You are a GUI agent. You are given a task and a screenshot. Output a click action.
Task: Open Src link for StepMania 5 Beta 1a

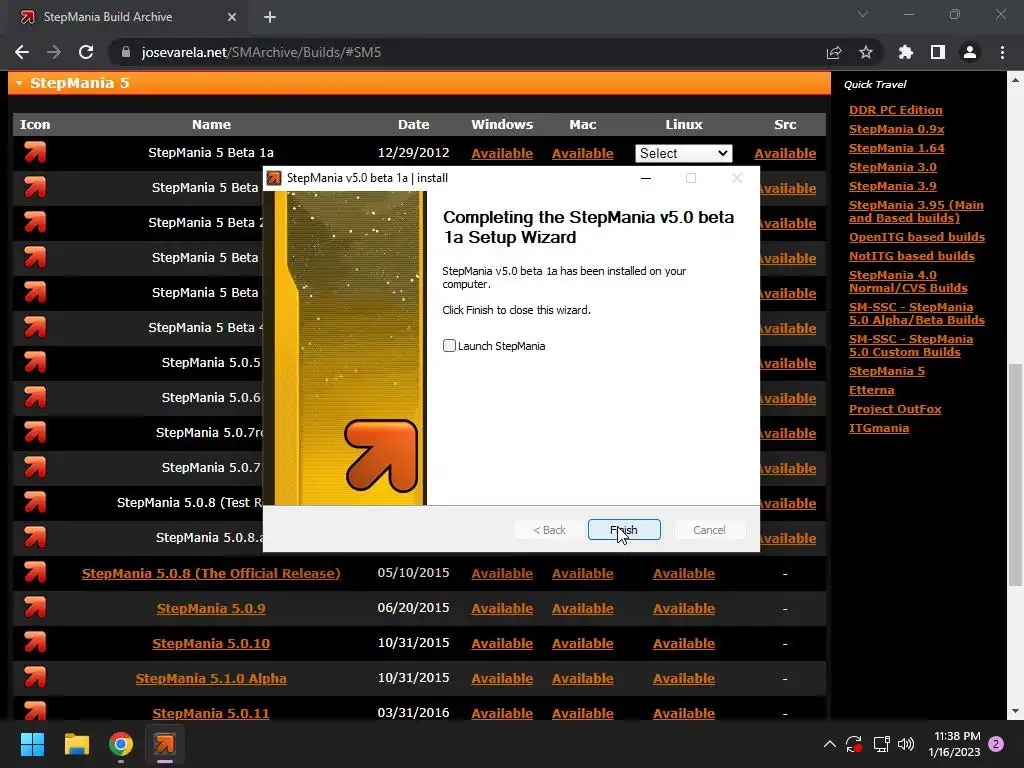(785, 153)
